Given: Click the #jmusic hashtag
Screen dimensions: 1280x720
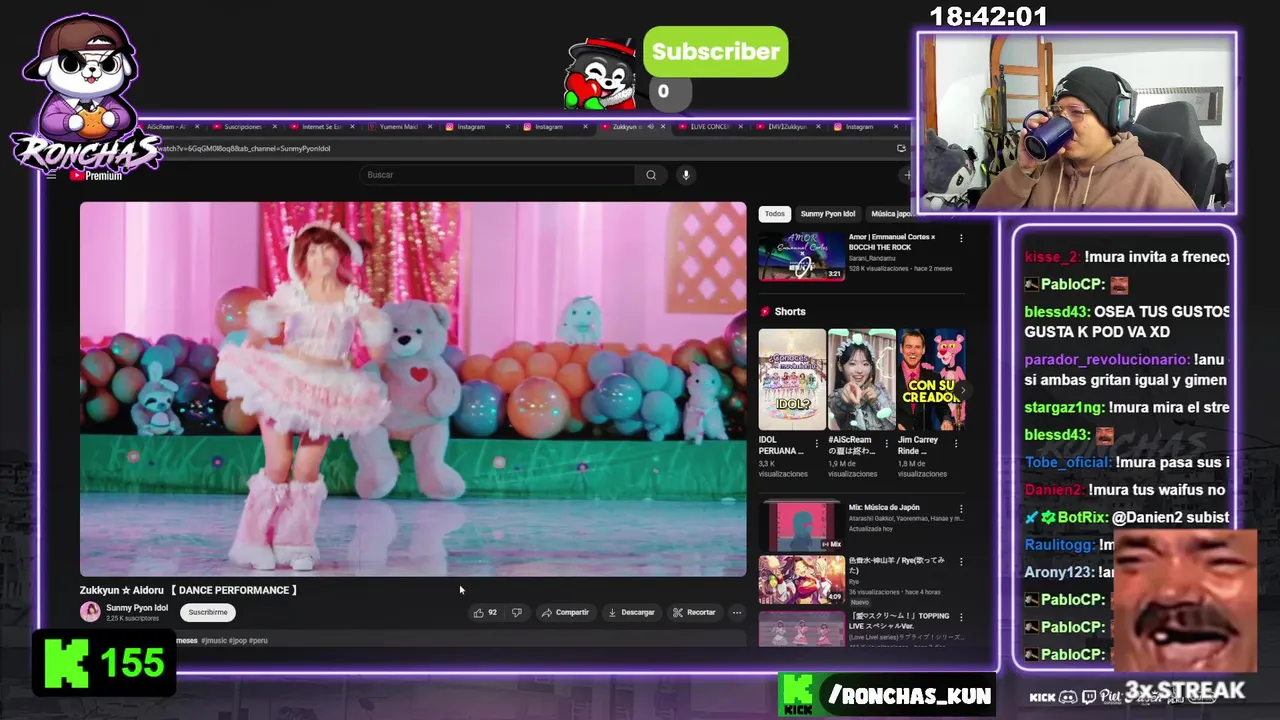Looking at the screenshot, I should 212,640.
